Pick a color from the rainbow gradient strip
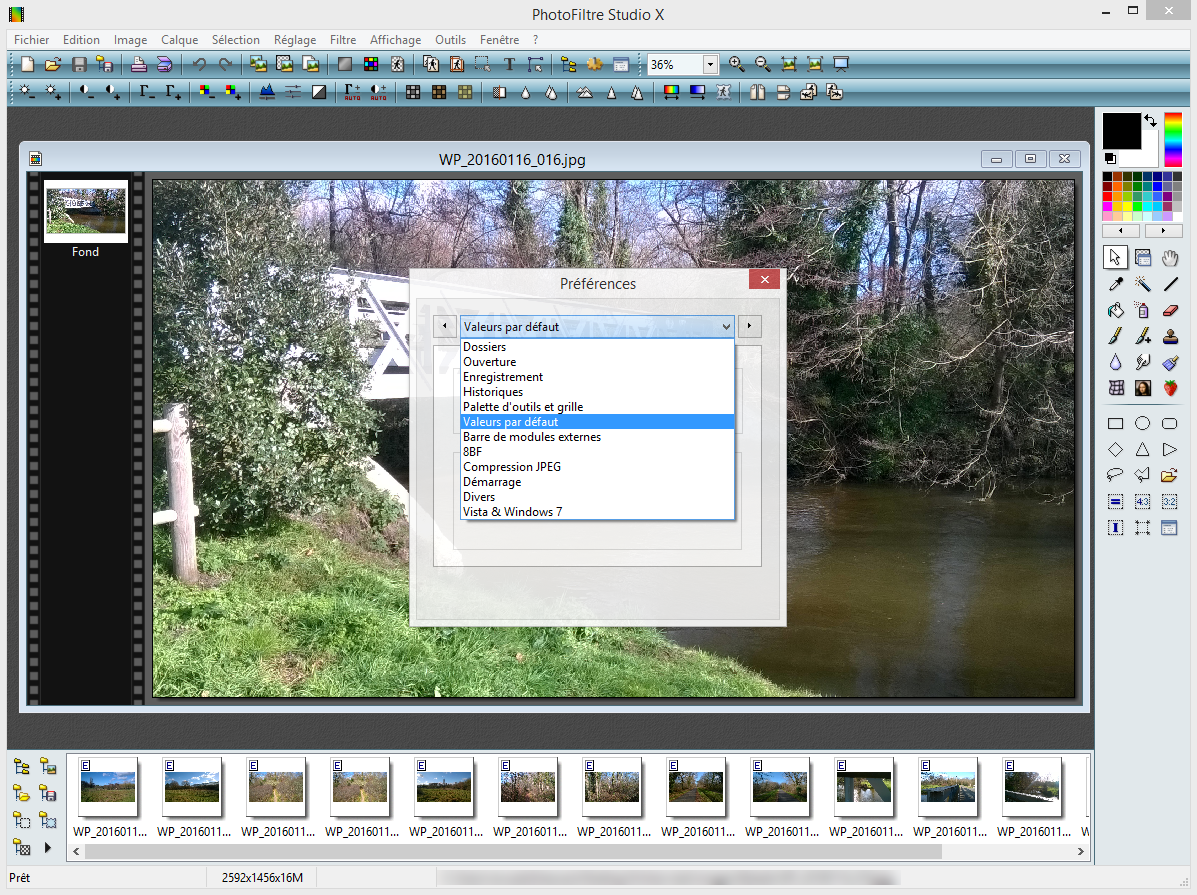Viewport: 1197px width, 895px height. point(1173,140)
